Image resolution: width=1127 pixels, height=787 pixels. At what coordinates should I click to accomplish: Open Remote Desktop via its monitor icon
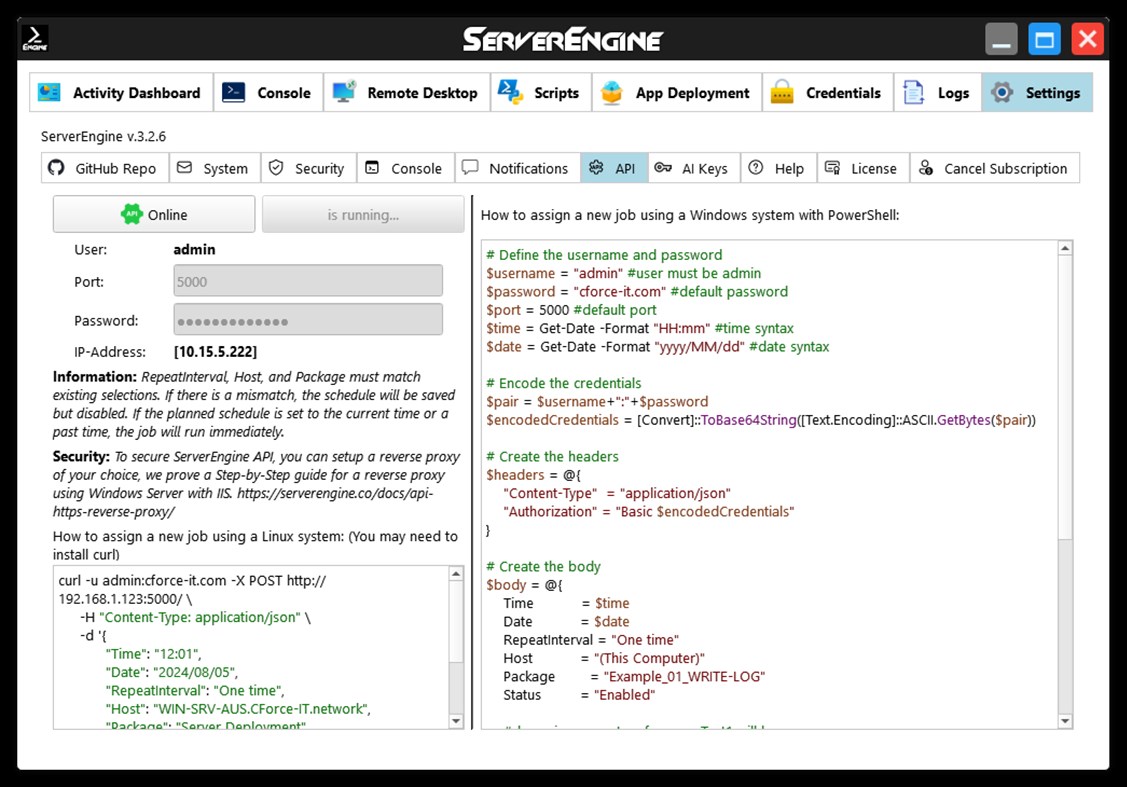coord(346,92)
